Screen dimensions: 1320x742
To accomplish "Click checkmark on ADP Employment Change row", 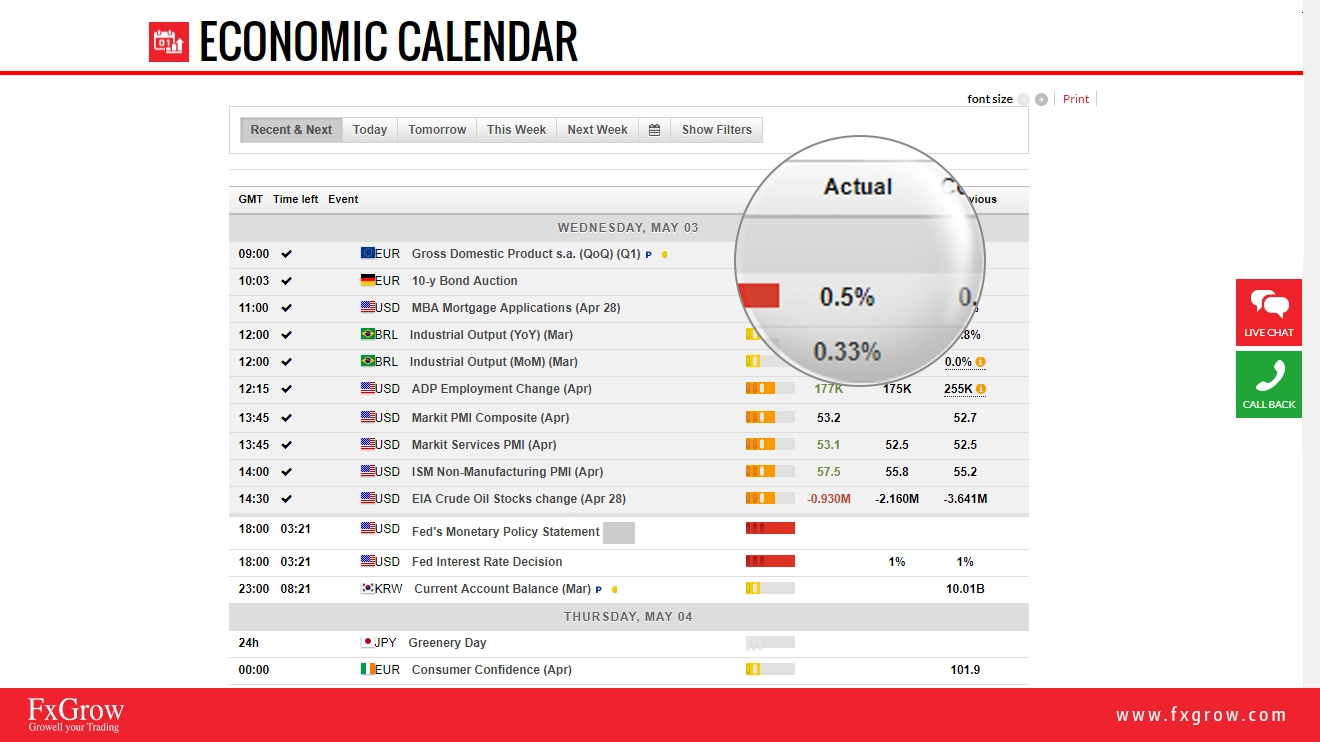I will point(287,389).
